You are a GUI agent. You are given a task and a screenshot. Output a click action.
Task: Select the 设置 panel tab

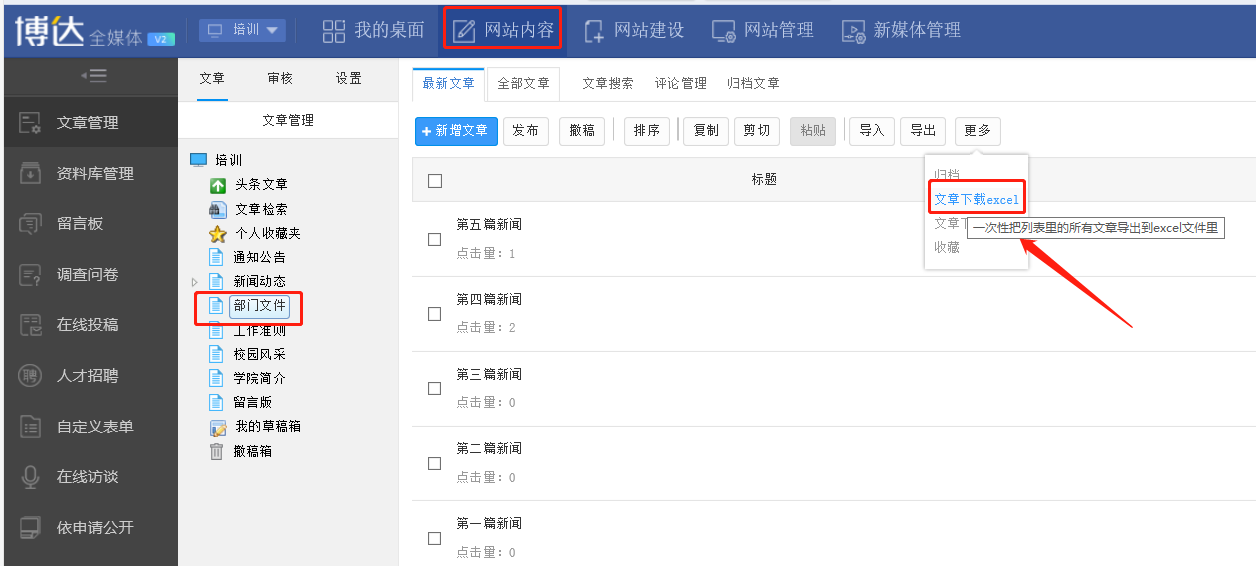[x=349, y=79]
